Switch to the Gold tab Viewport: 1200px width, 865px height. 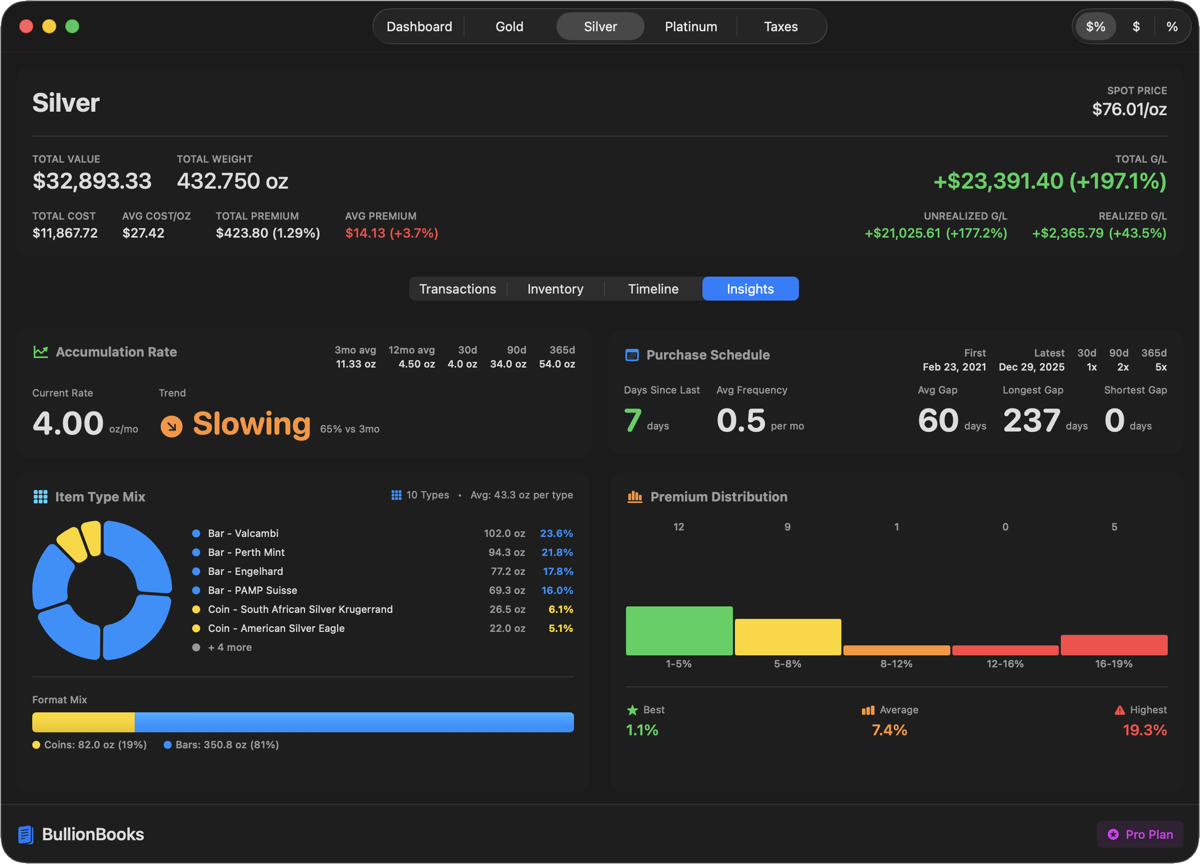pos(509,27)
